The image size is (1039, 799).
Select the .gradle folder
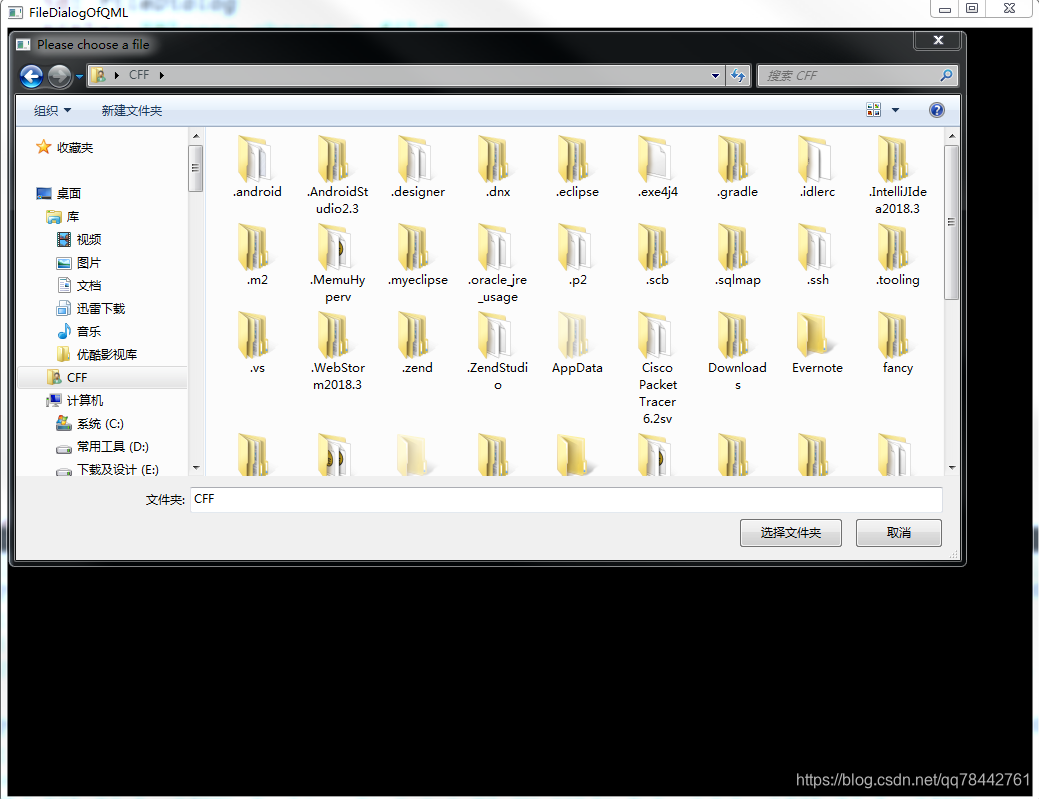738,168
